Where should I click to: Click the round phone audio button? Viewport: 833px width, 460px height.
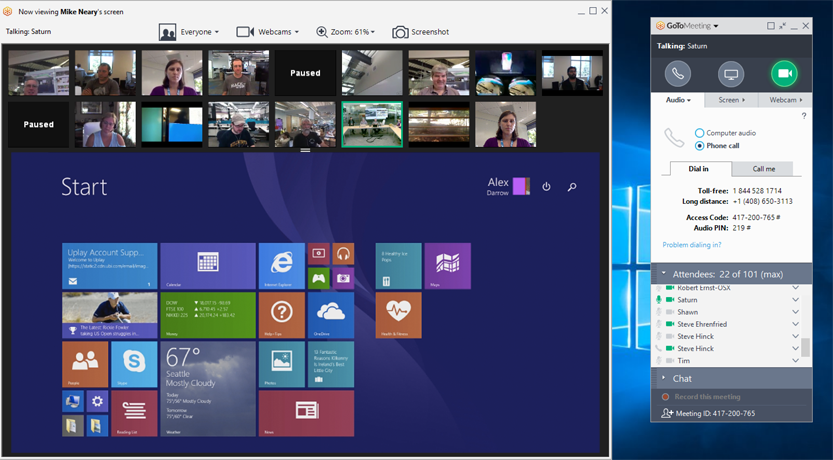677,73
